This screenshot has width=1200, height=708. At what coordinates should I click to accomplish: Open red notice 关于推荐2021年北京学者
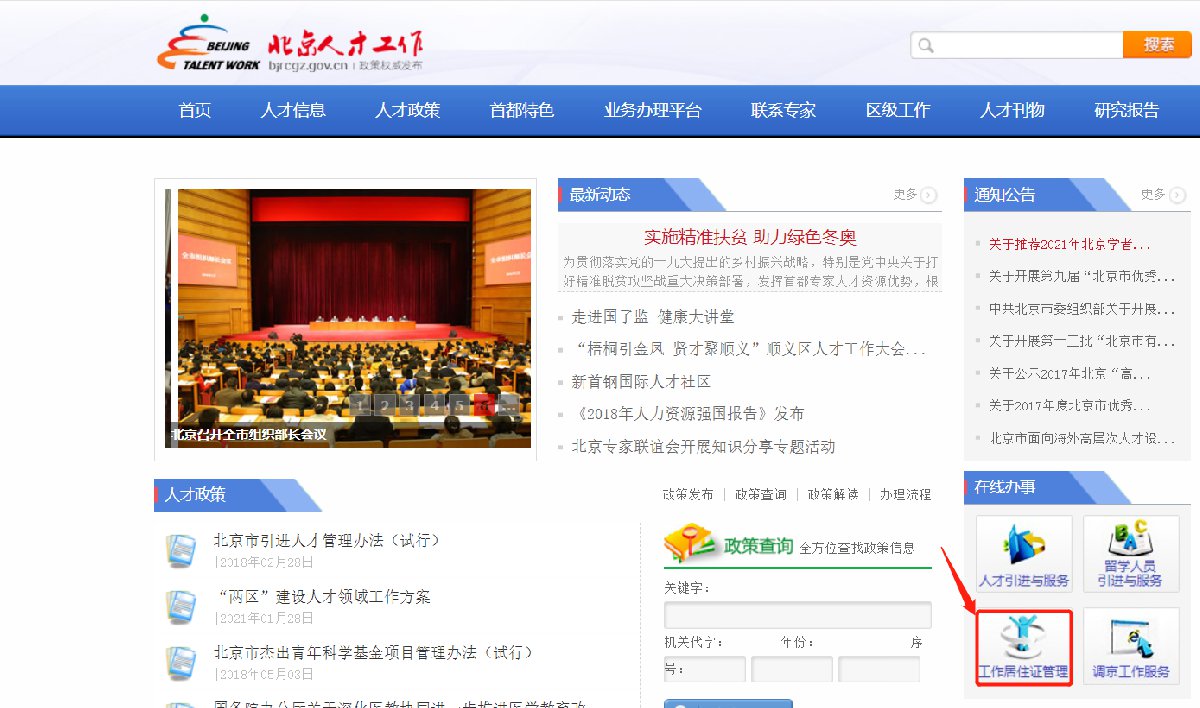click(1069, 243)
